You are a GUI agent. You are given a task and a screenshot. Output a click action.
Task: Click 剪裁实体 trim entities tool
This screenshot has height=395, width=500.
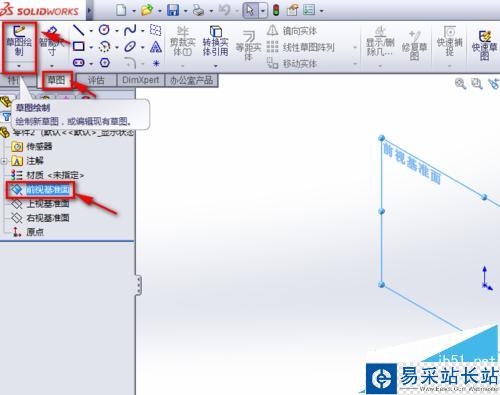(182, 41)
